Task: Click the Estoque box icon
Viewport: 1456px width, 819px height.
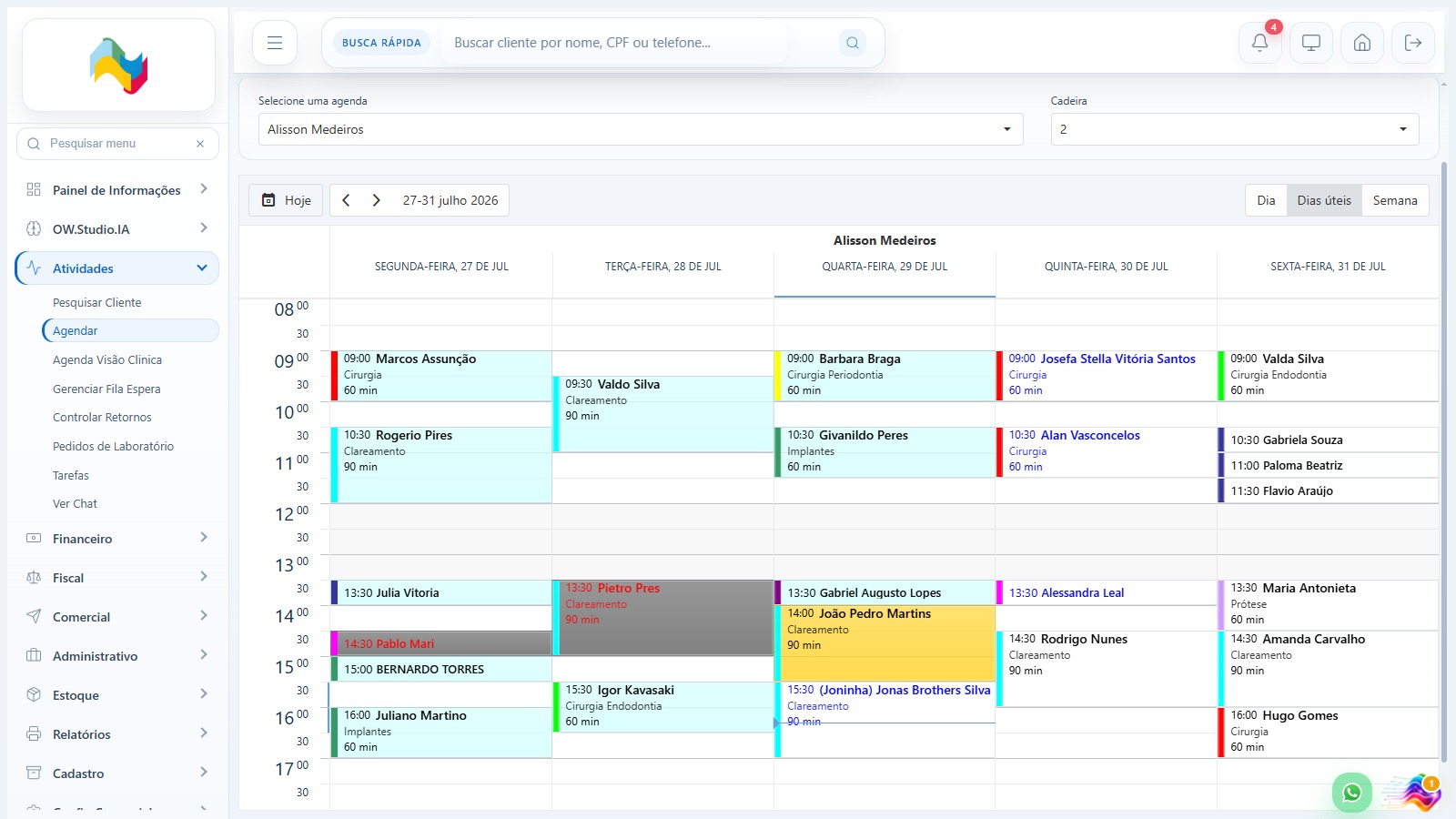Action: 34,694
